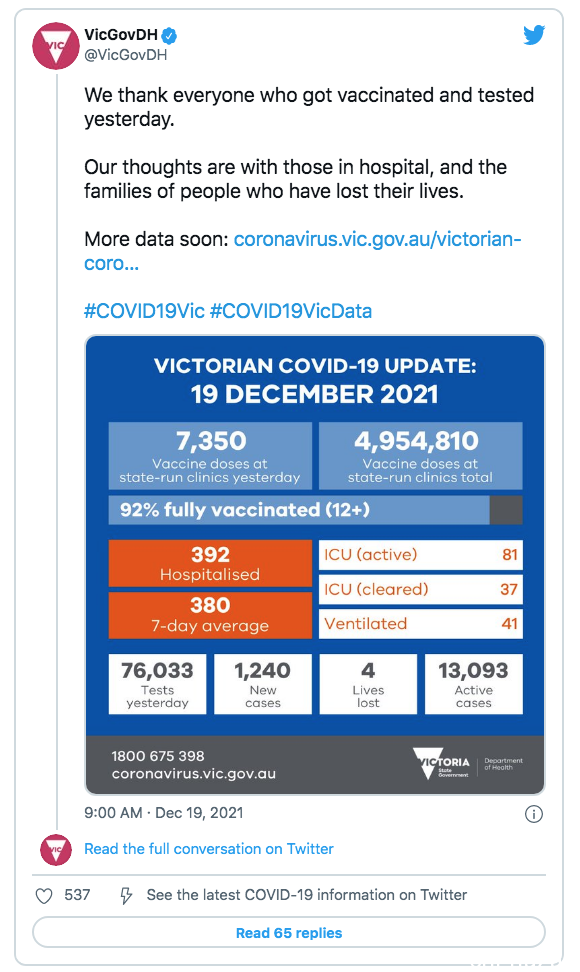Click the @VicGovDH handle
580x972 pixels.
(126, 55)
